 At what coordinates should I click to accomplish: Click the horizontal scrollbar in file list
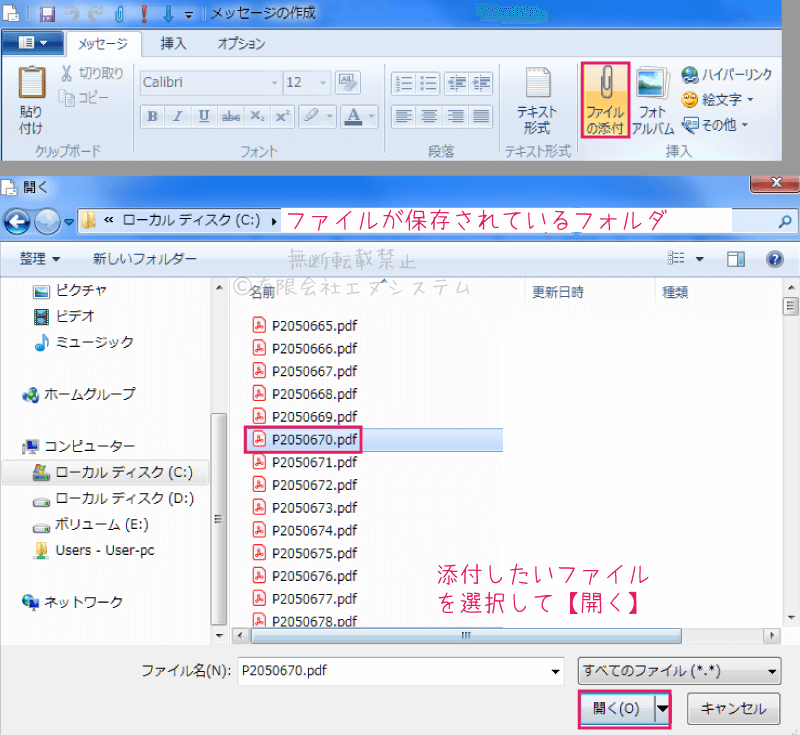tap(466, 636)
